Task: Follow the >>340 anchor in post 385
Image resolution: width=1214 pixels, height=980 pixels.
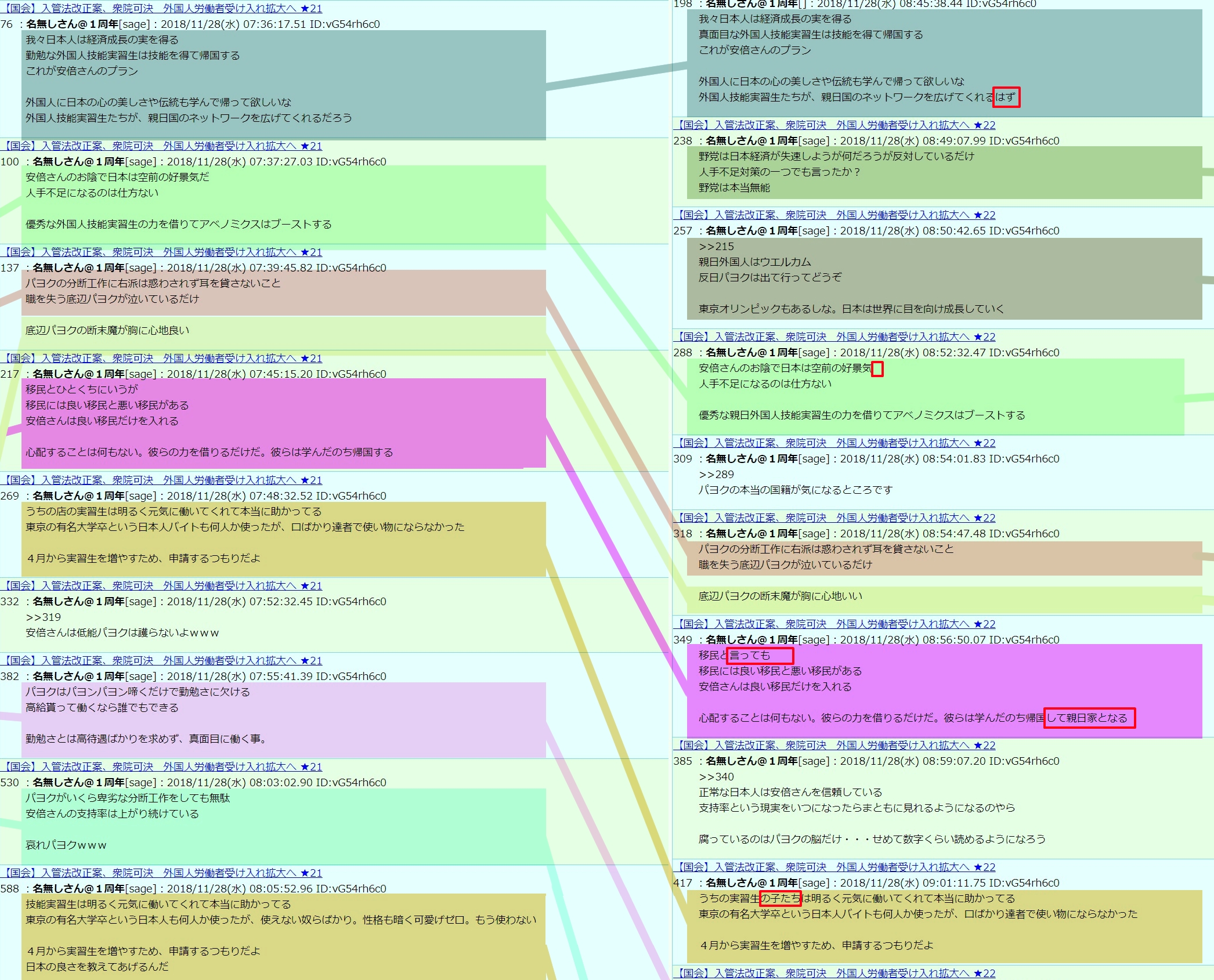Action: [716, 776]
